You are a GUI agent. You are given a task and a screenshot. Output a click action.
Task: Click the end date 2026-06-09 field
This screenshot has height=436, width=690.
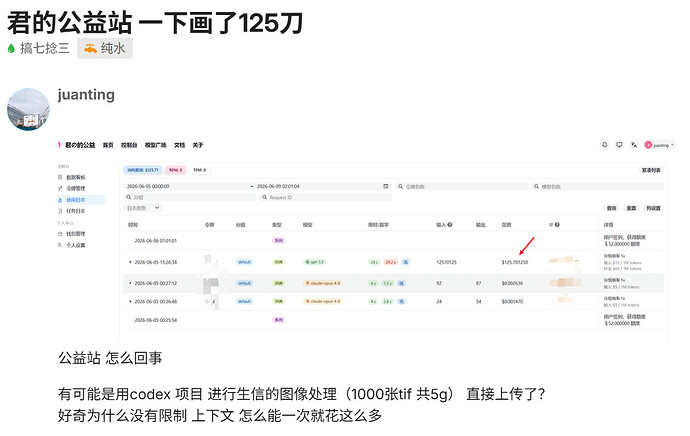pyautogui.click(x=278, y=187)
